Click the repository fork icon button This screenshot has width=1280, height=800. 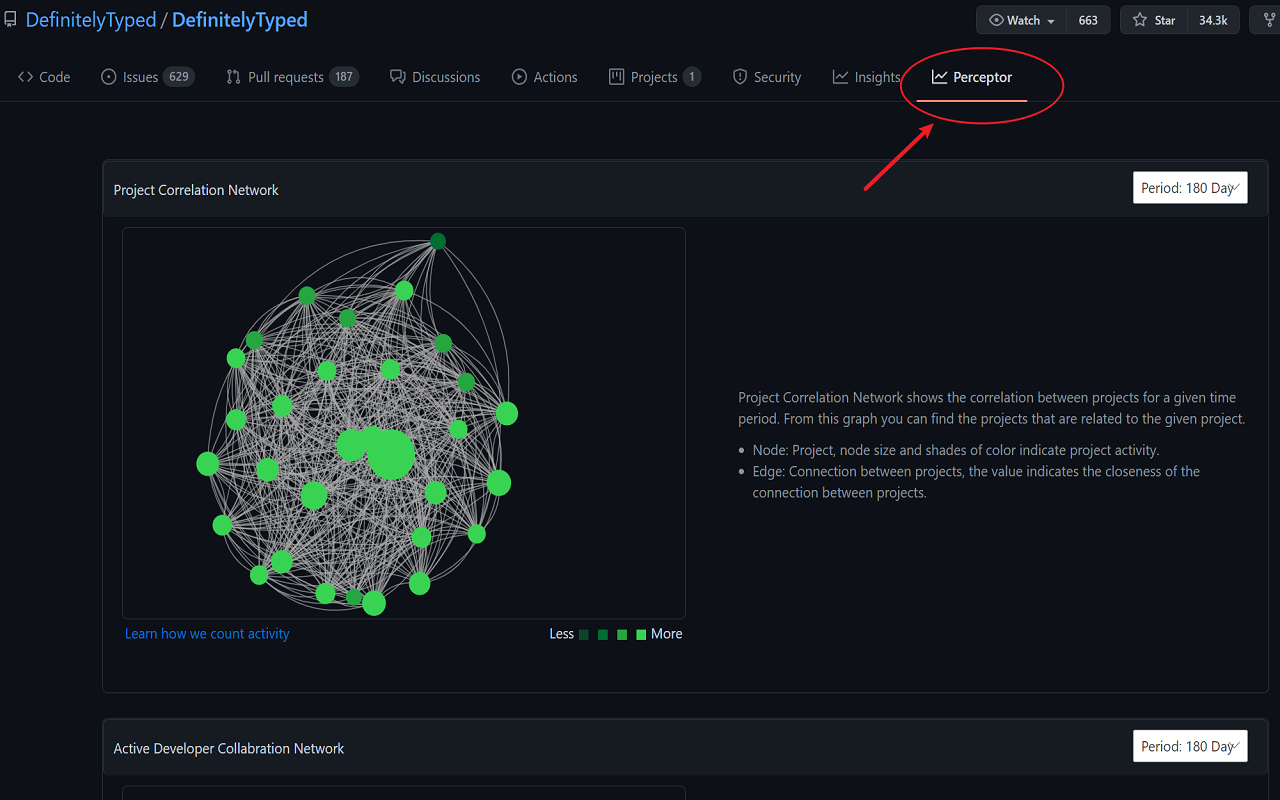[x=1269, y=20]
